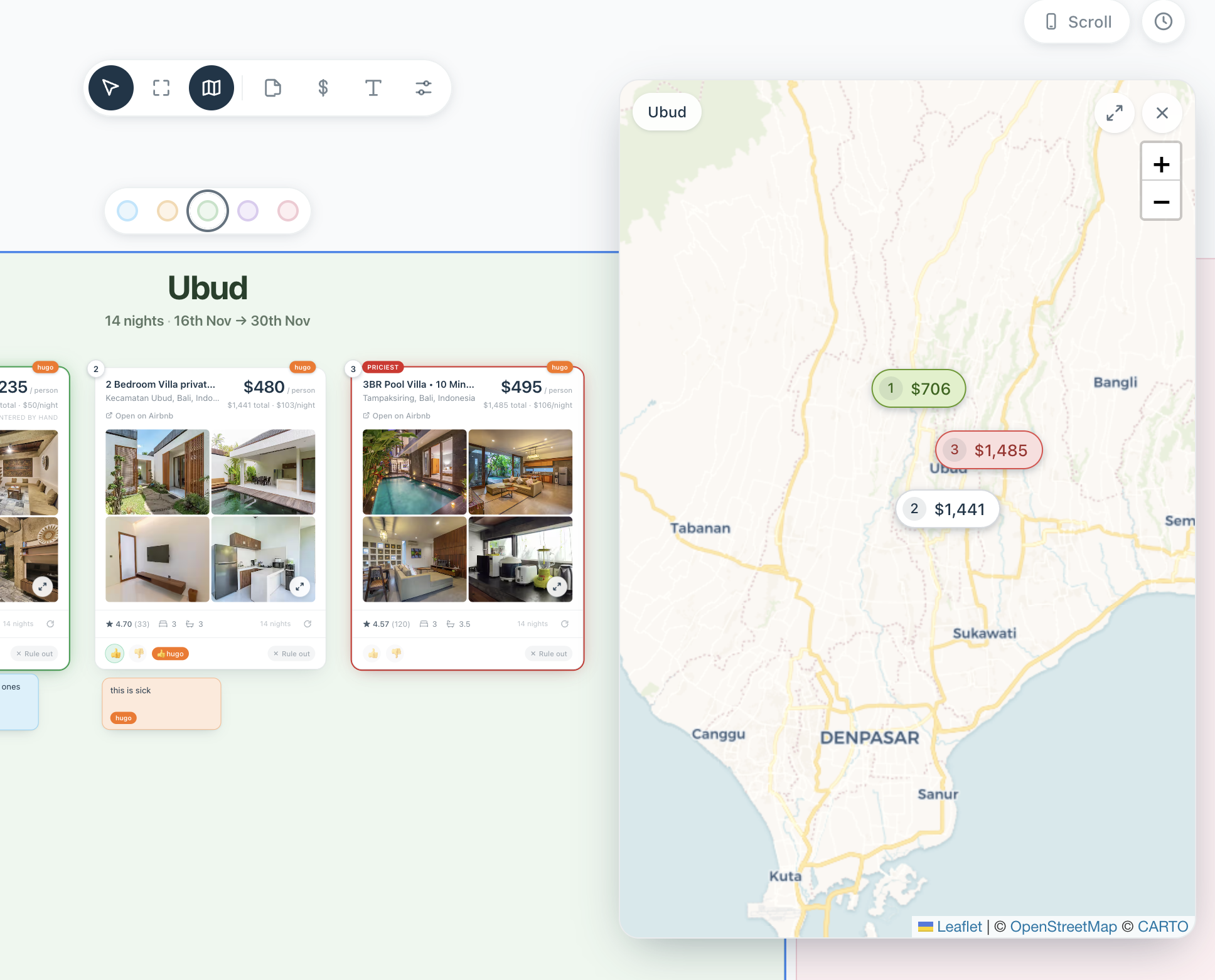The width and height of the screenshot is (1215, 980).
Task: Refresh the $235 listing card
Action: pyautogui.click(x=50, y=624)
